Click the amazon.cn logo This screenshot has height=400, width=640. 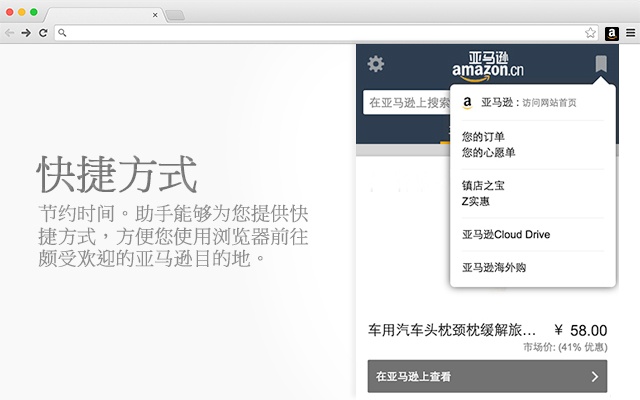tap(488, 66)
